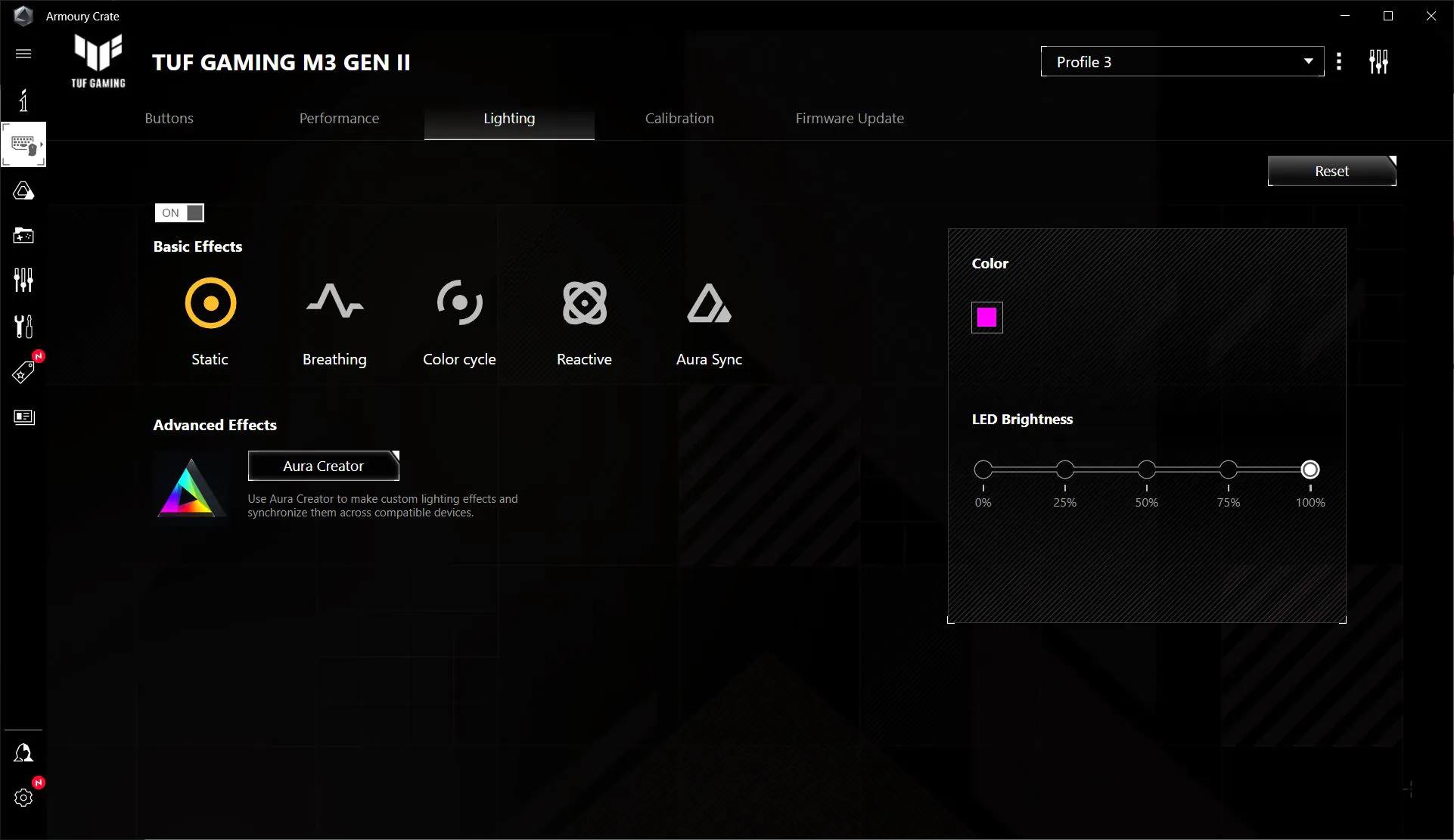Open the Home info icon in sidebar
The width and height of the screenshot is (1454, 840).
click(23, 100)
